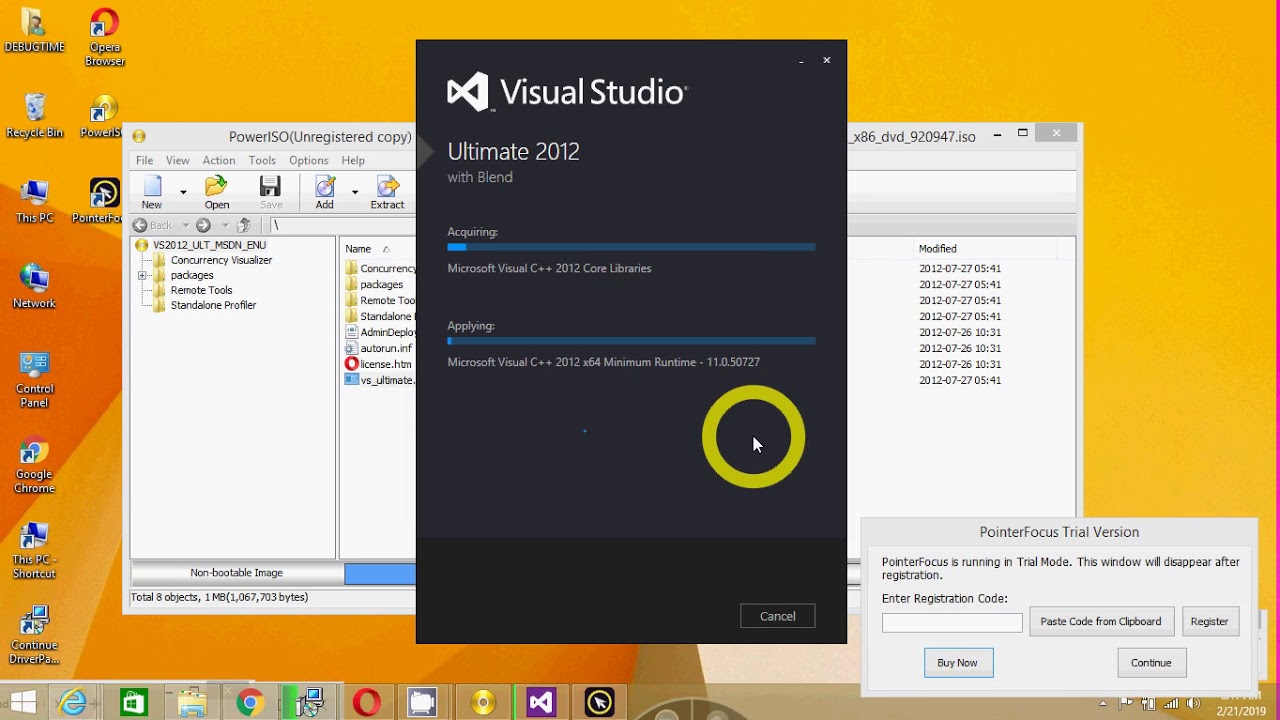Minimize the Visual Studio installer window

pos(801,61)
